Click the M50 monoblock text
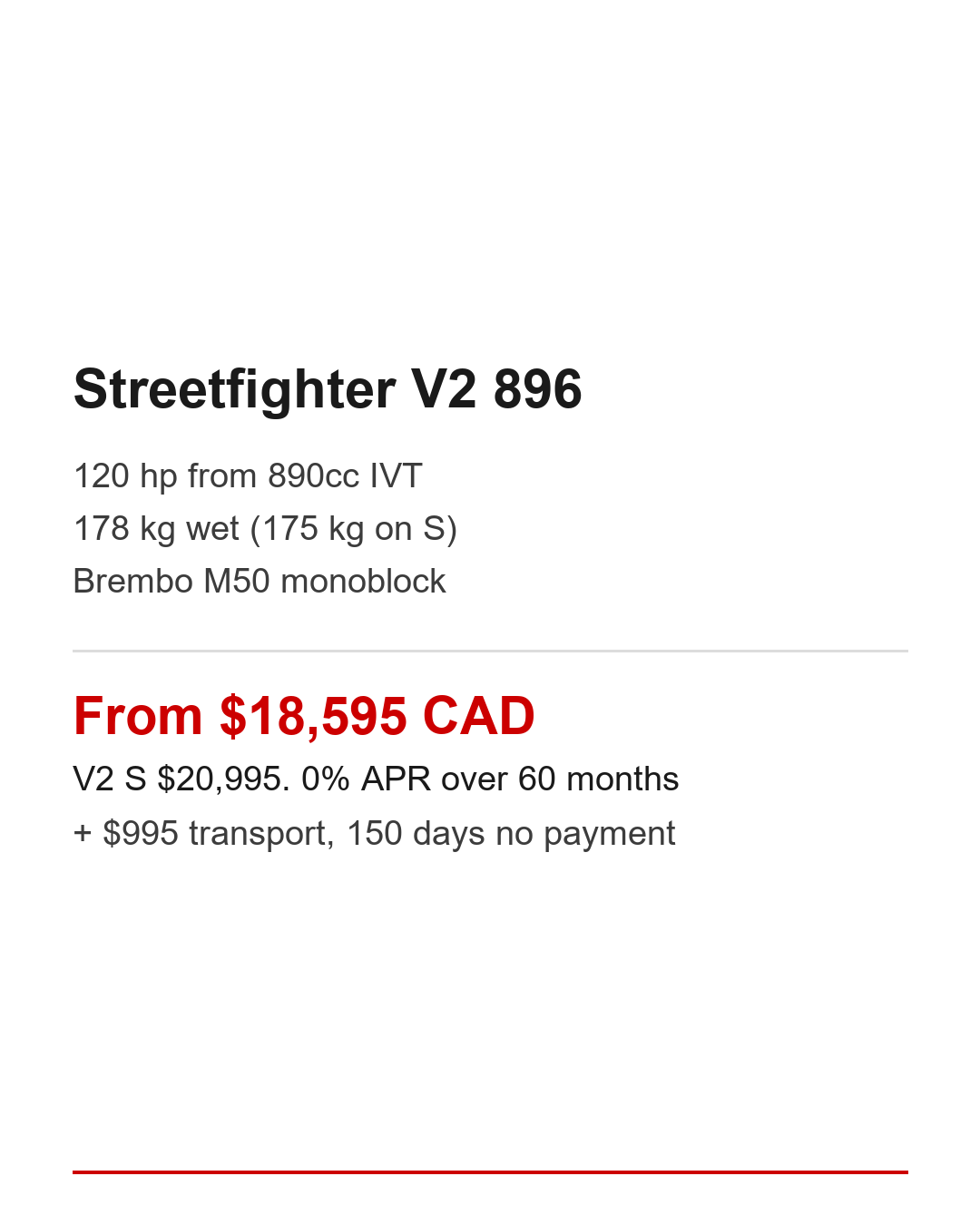Image resolution: width=980 pixels, height=1225 pixels. pos(325,582)
